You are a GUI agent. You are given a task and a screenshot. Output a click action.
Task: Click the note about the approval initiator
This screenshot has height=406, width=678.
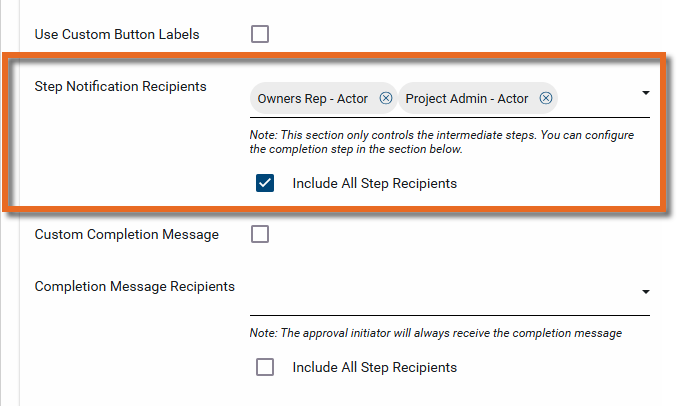436,333
